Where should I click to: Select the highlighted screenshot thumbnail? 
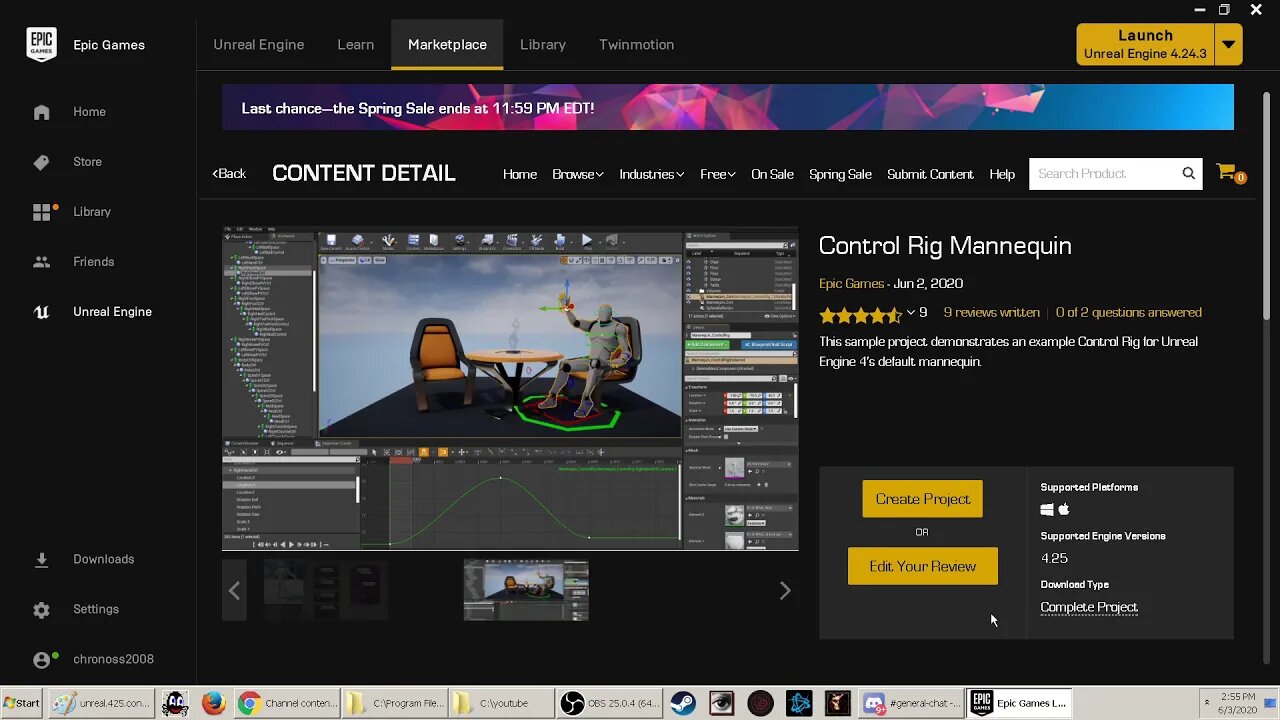(x=525, y=591)
